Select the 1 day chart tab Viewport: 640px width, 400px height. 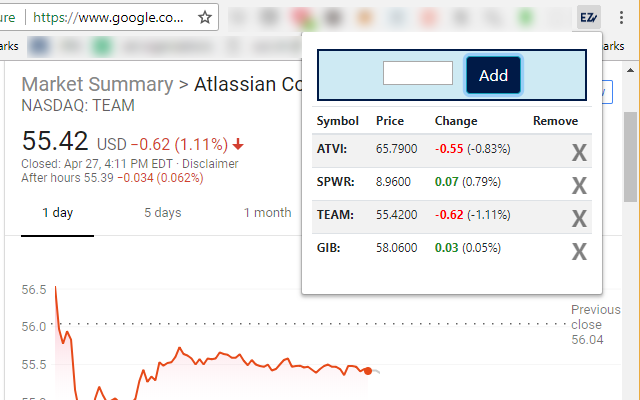[x=57, y=212]
